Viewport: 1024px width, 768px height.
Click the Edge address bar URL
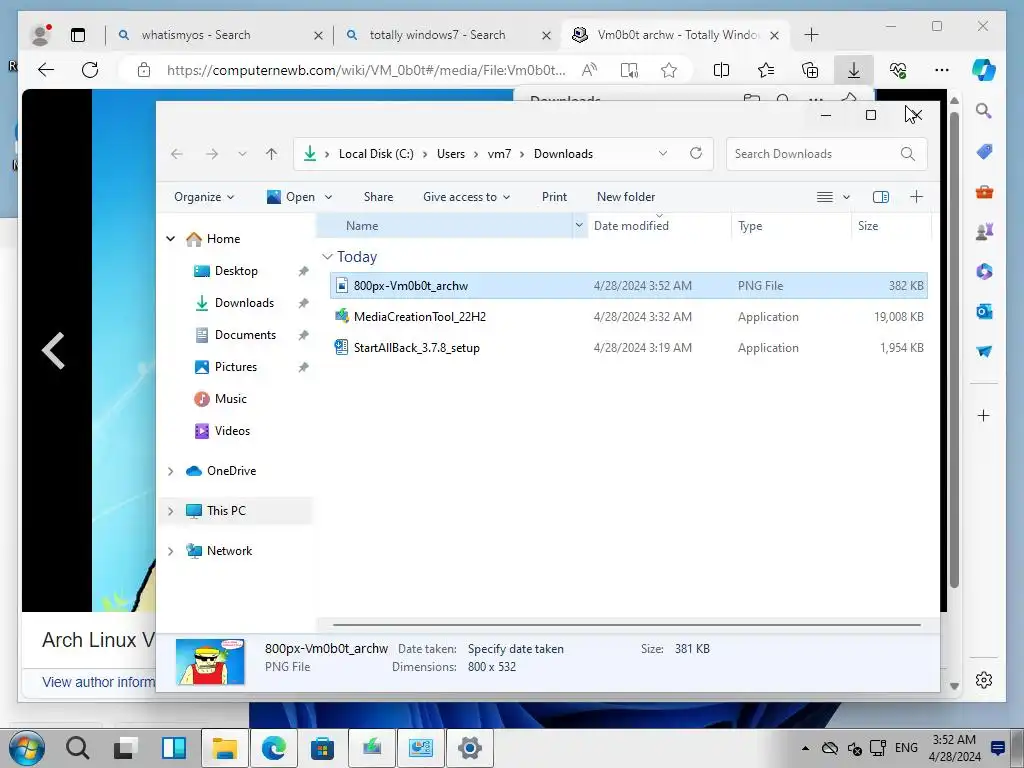[x=366, y=70]
